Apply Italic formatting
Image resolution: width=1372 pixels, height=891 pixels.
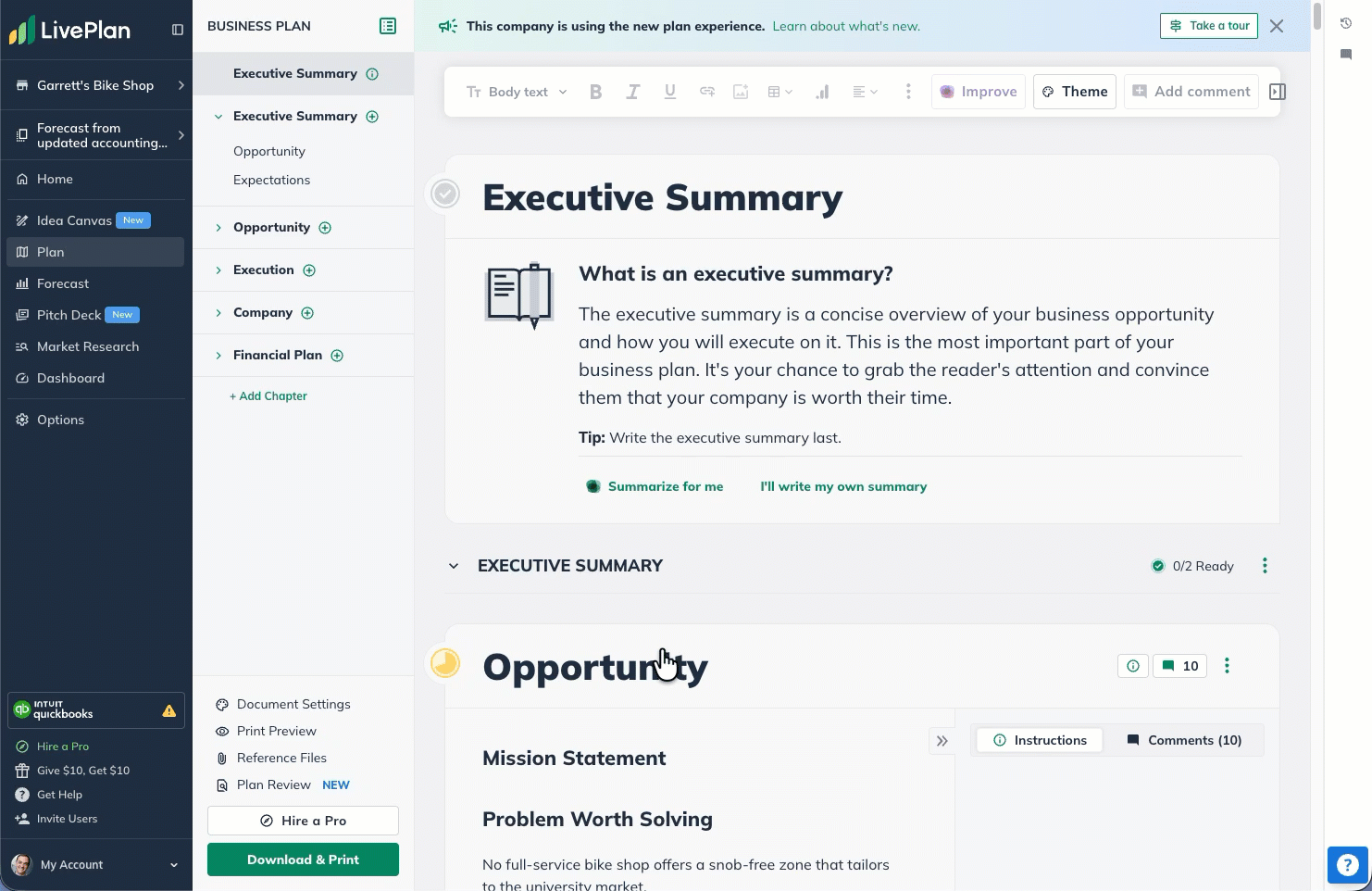coord(633,92)
